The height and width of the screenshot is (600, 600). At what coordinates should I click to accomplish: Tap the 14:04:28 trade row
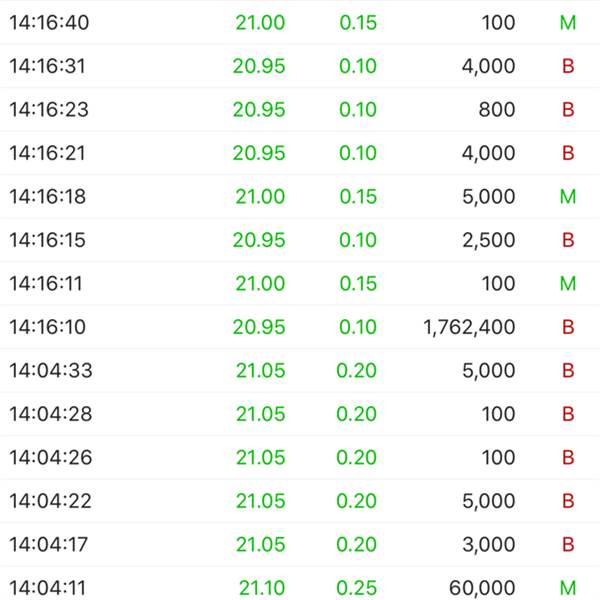(x=300, y=414)
